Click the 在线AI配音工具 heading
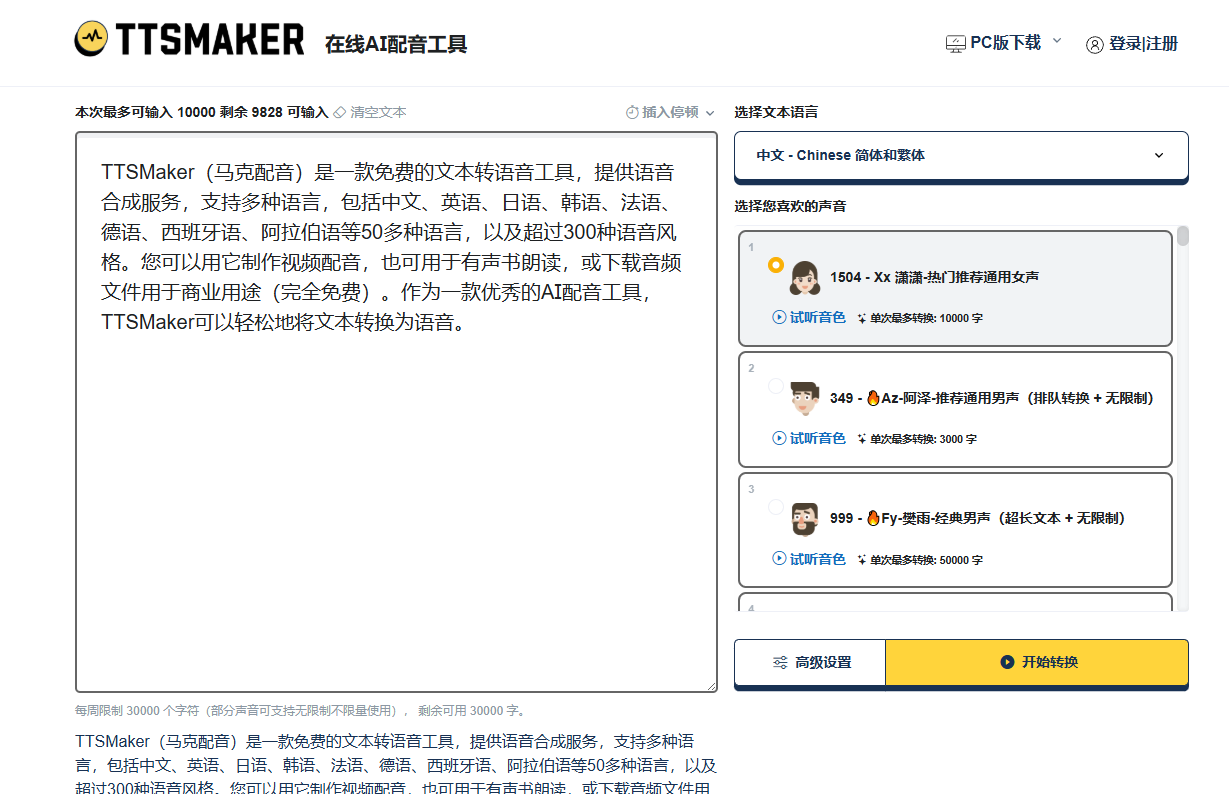 tap(396, 44)
